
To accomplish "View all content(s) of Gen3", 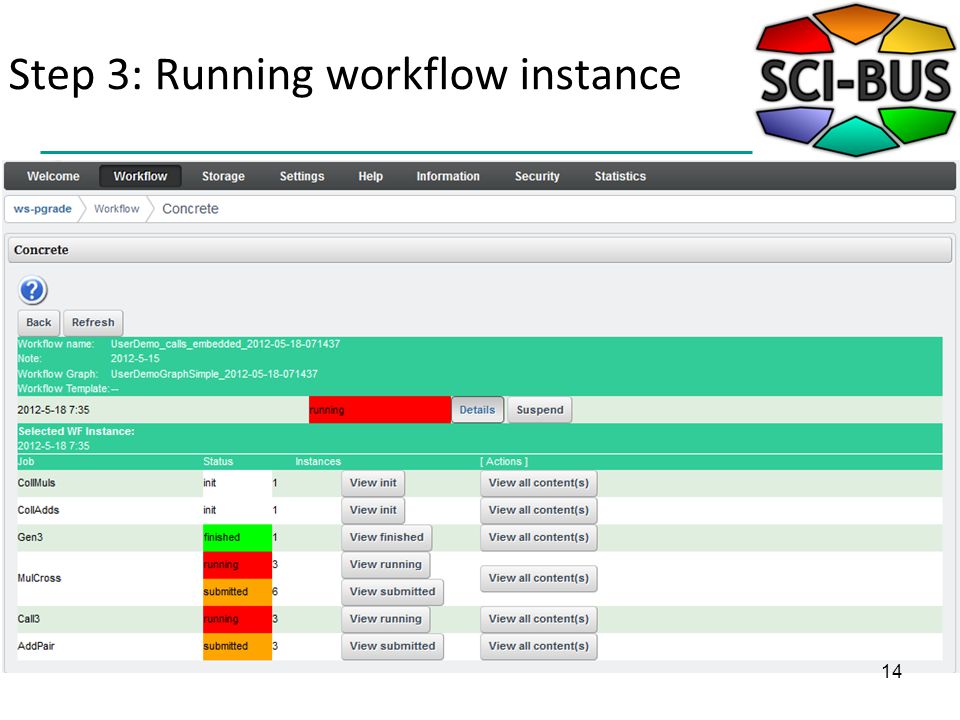I will 539,538.
